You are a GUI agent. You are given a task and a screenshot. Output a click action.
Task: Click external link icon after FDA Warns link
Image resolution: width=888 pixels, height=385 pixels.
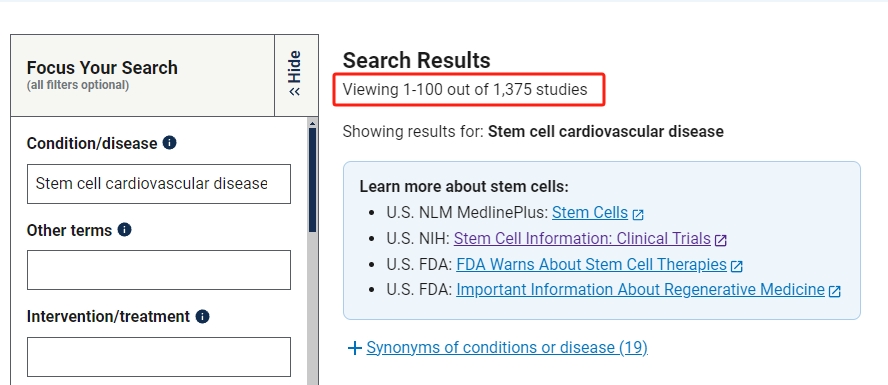coord(736,266)
